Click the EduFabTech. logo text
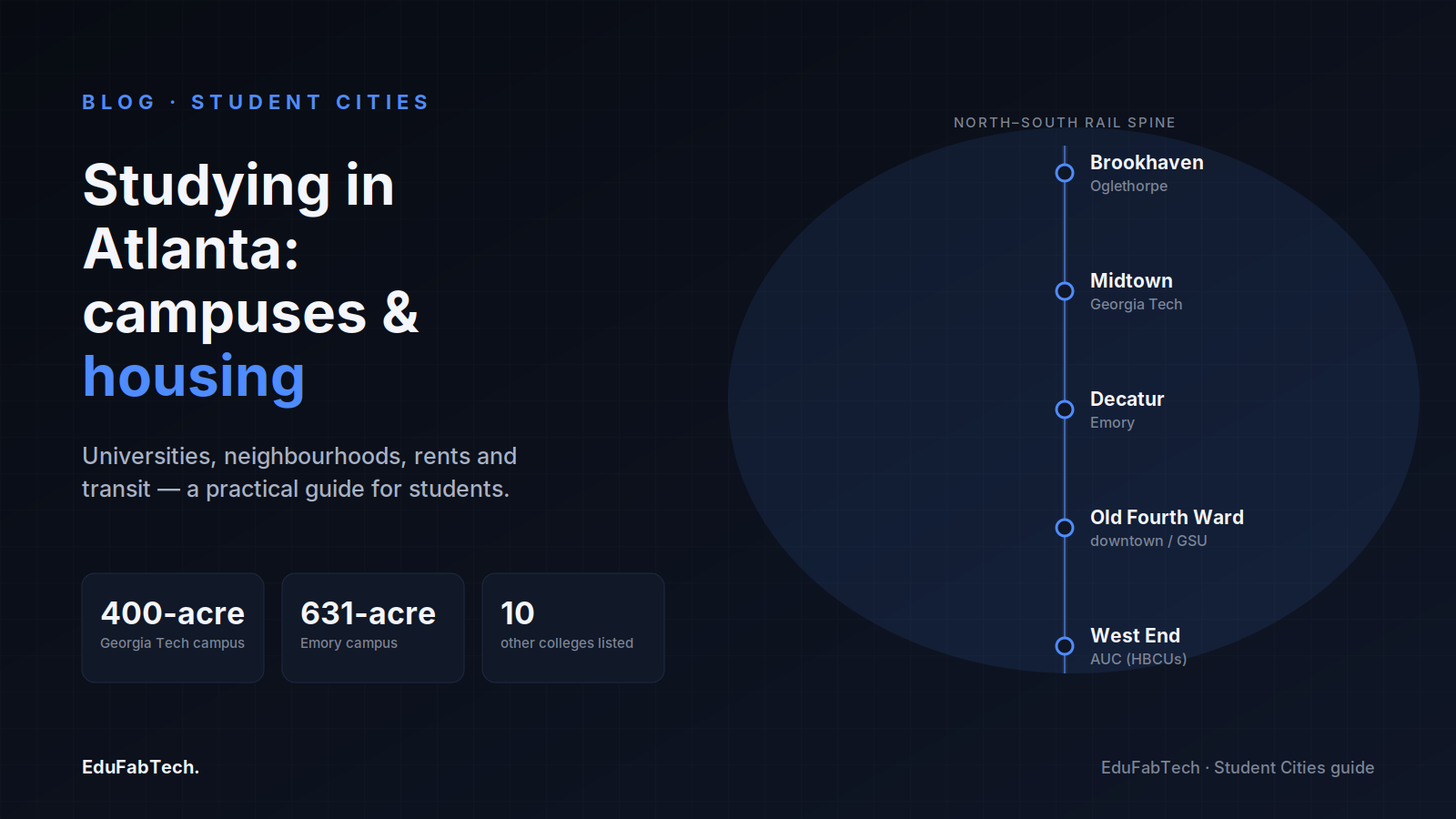1456x819 pixels. (140, 767)
